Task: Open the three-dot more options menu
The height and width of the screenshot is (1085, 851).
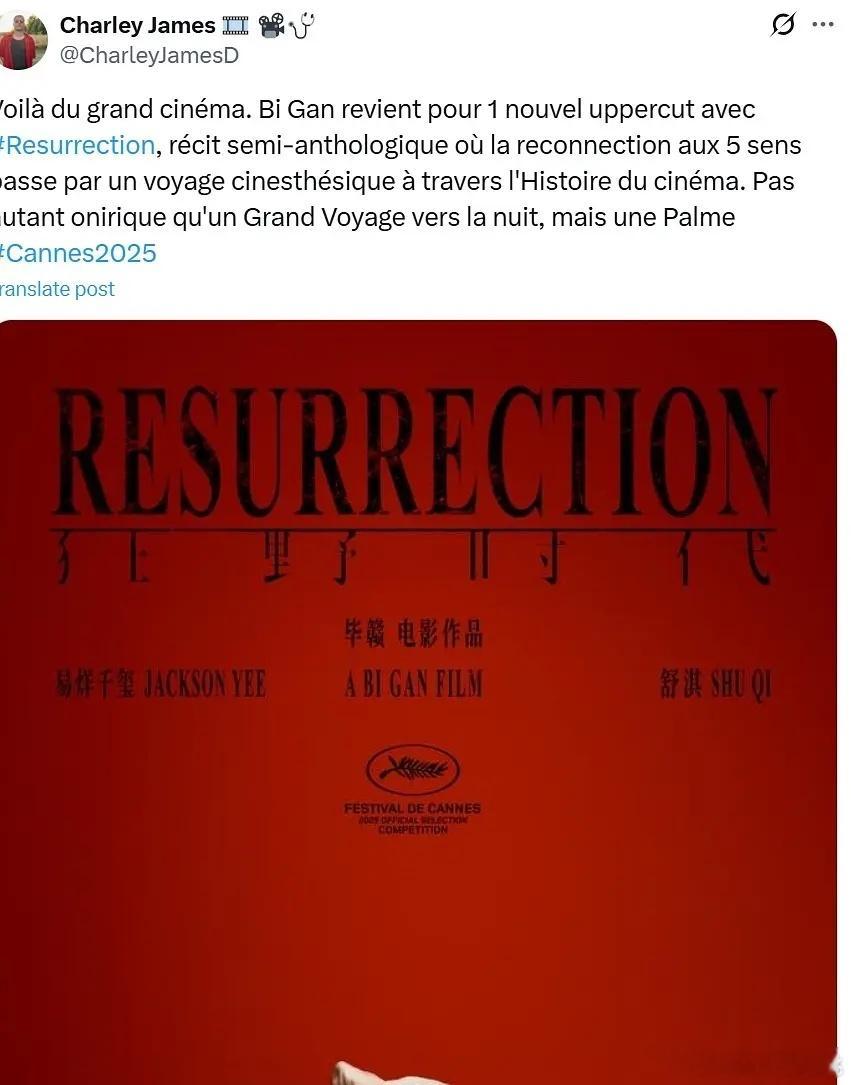Action: click(x=823, y=25)
